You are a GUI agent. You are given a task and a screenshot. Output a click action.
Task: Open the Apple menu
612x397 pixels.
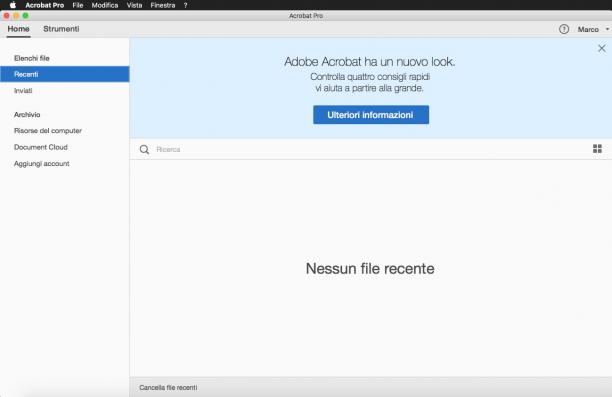pyautogui.click(x=12, y=5)
